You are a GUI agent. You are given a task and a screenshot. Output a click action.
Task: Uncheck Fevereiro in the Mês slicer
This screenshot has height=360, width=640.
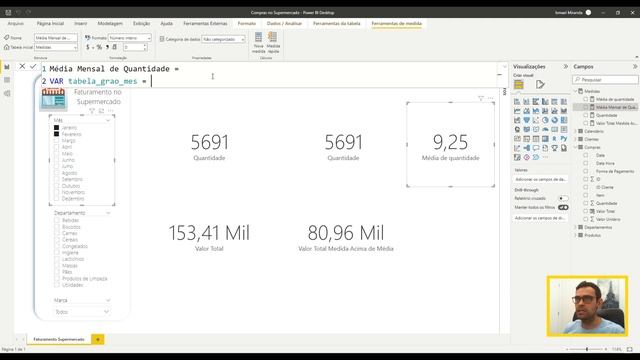[56, 134]
